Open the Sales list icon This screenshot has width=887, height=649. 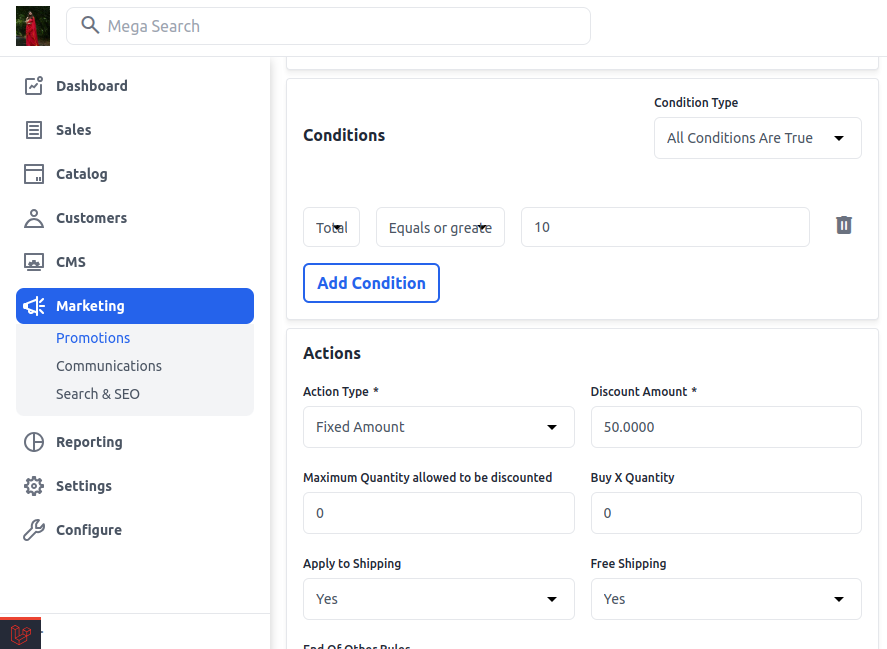(33, 130)
